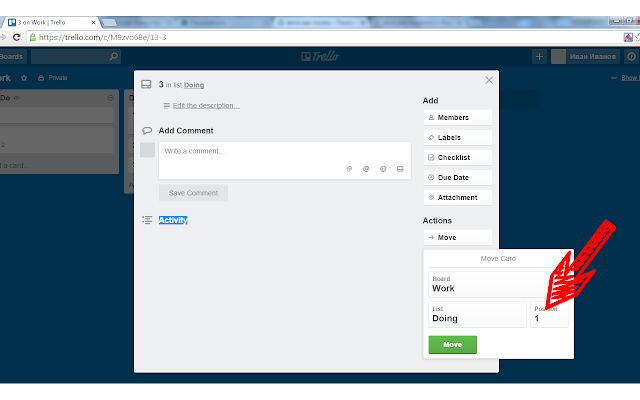Select the '3 on Work | Trello' browser tab
This screenshot has height=400, width=640.
click(x=52, y=22)
